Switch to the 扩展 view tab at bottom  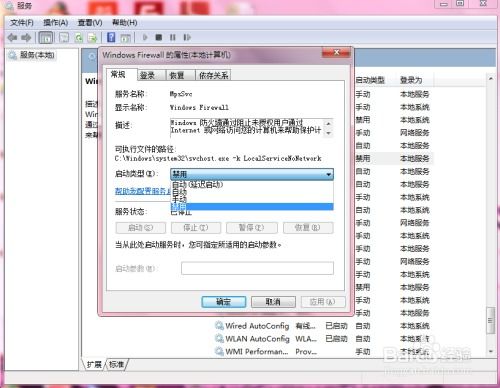point(94,365)
